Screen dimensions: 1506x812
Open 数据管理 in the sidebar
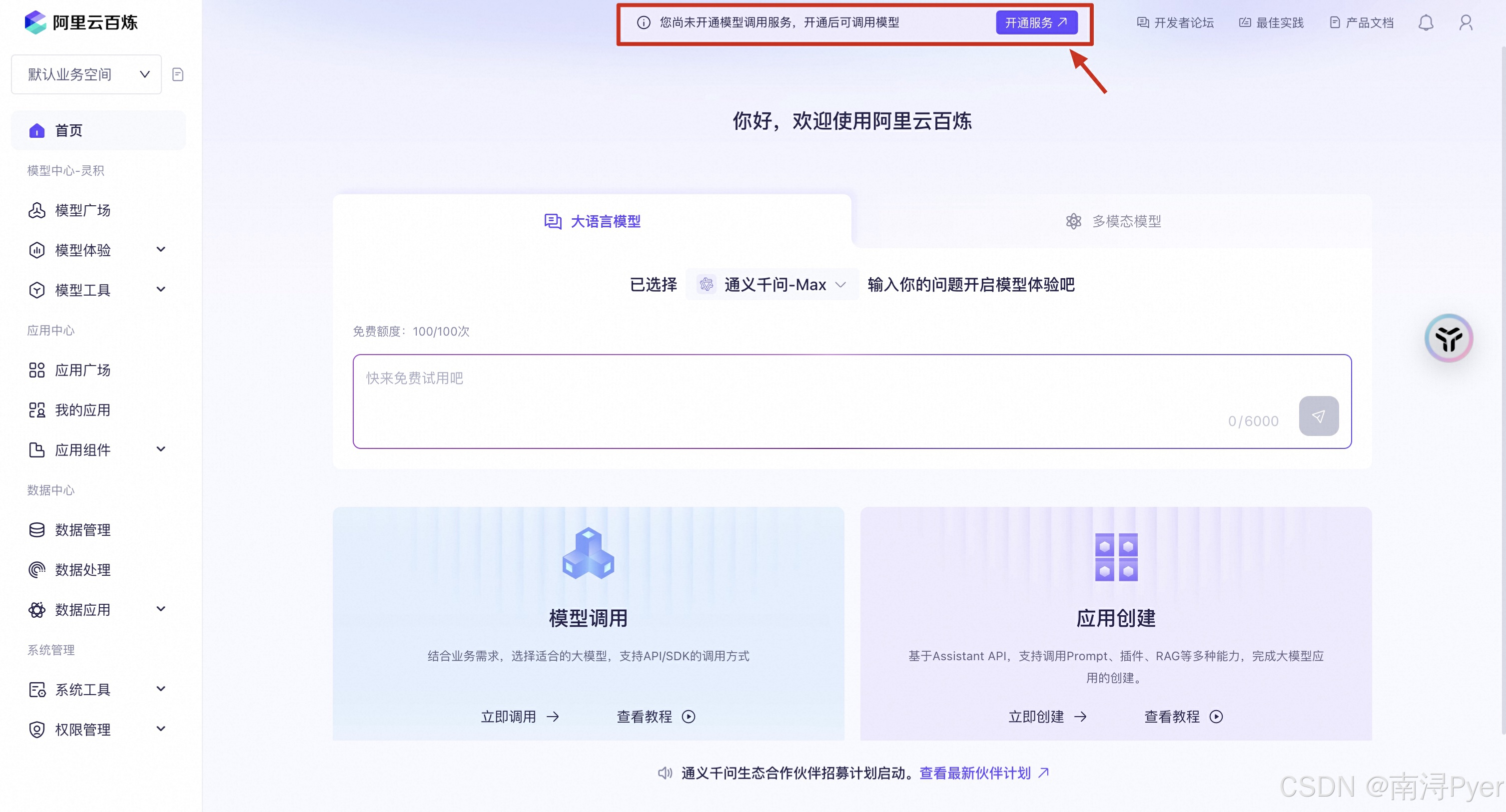pyautogui.click(x=98, y=530)
